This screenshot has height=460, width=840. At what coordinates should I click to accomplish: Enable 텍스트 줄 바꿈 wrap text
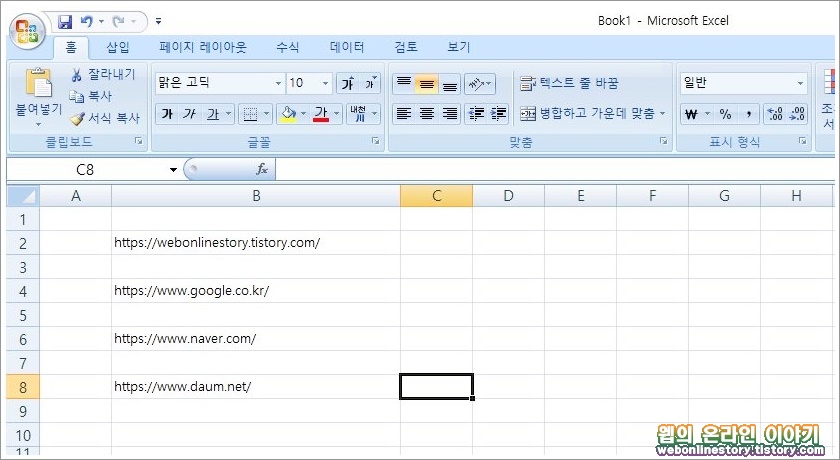pyautogui.click(x=569, y=83)
